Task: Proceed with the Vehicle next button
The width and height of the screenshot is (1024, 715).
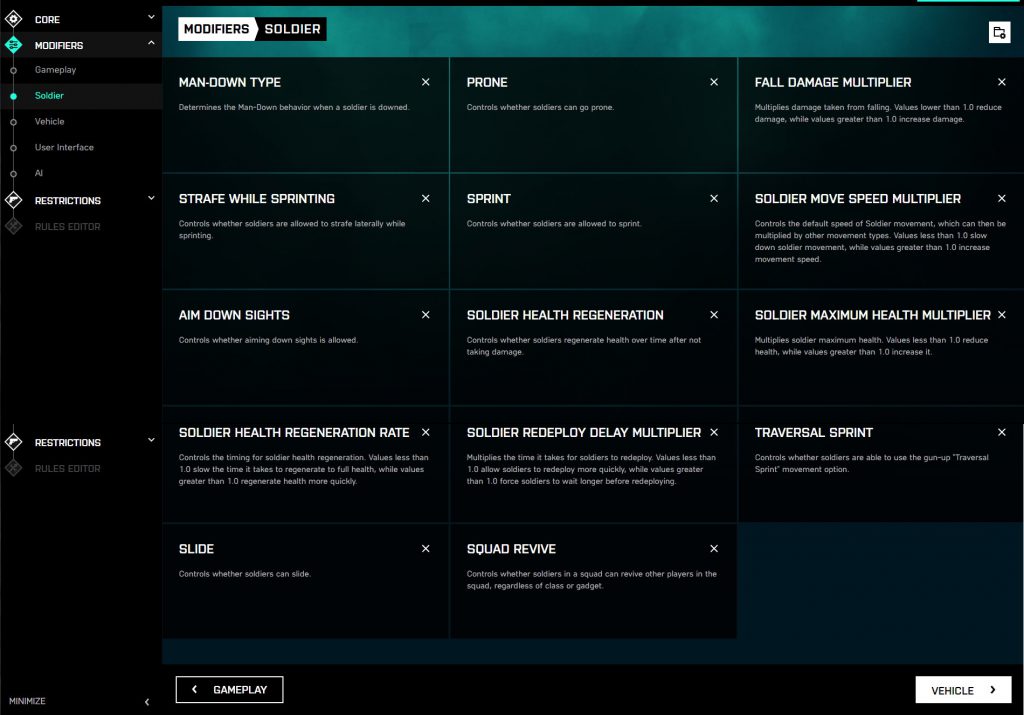Action: coord(963,690)
